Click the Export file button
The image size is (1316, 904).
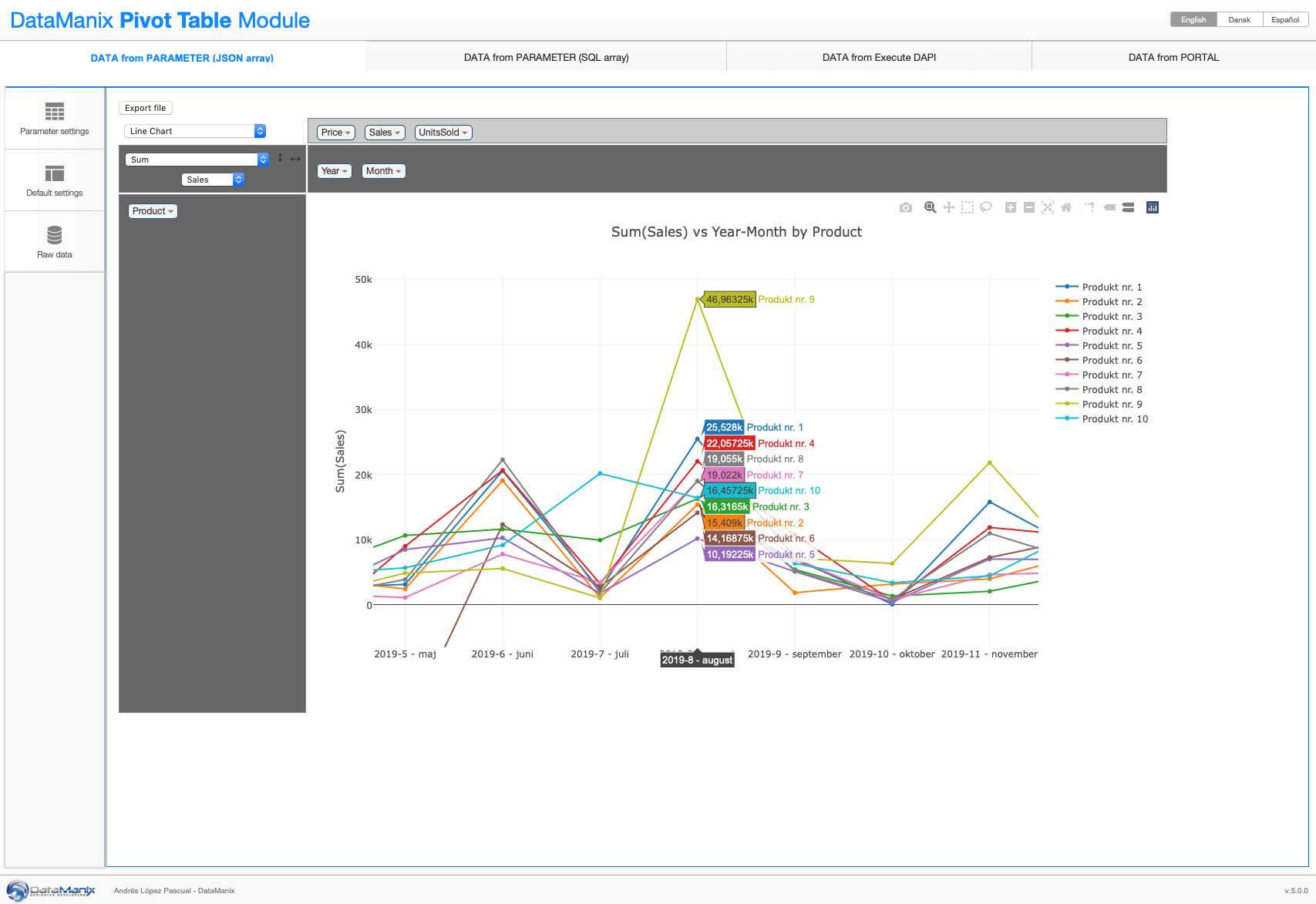(x=145, y=108)
